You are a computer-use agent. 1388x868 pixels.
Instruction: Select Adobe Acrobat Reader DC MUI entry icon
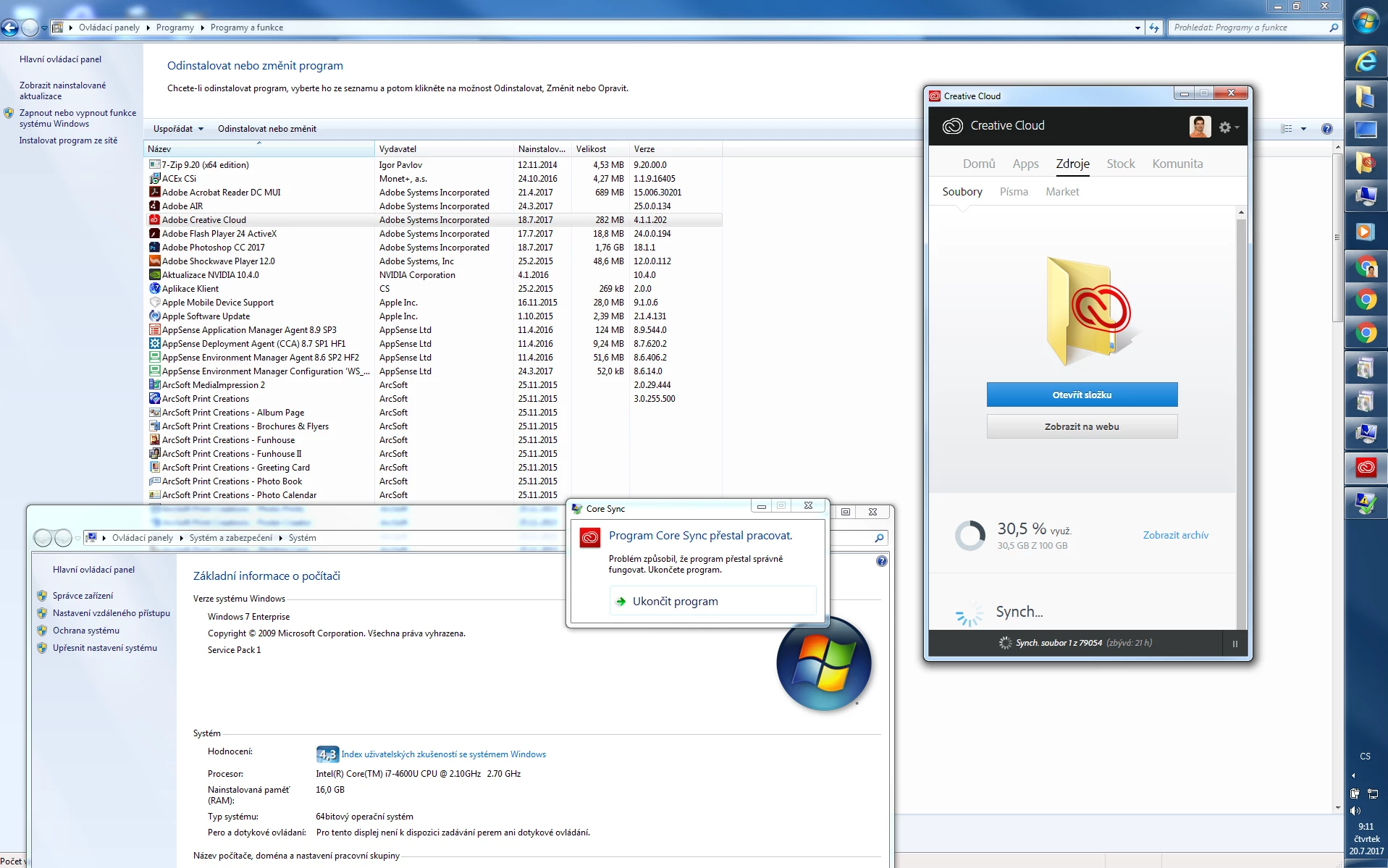tap(154, 192)
